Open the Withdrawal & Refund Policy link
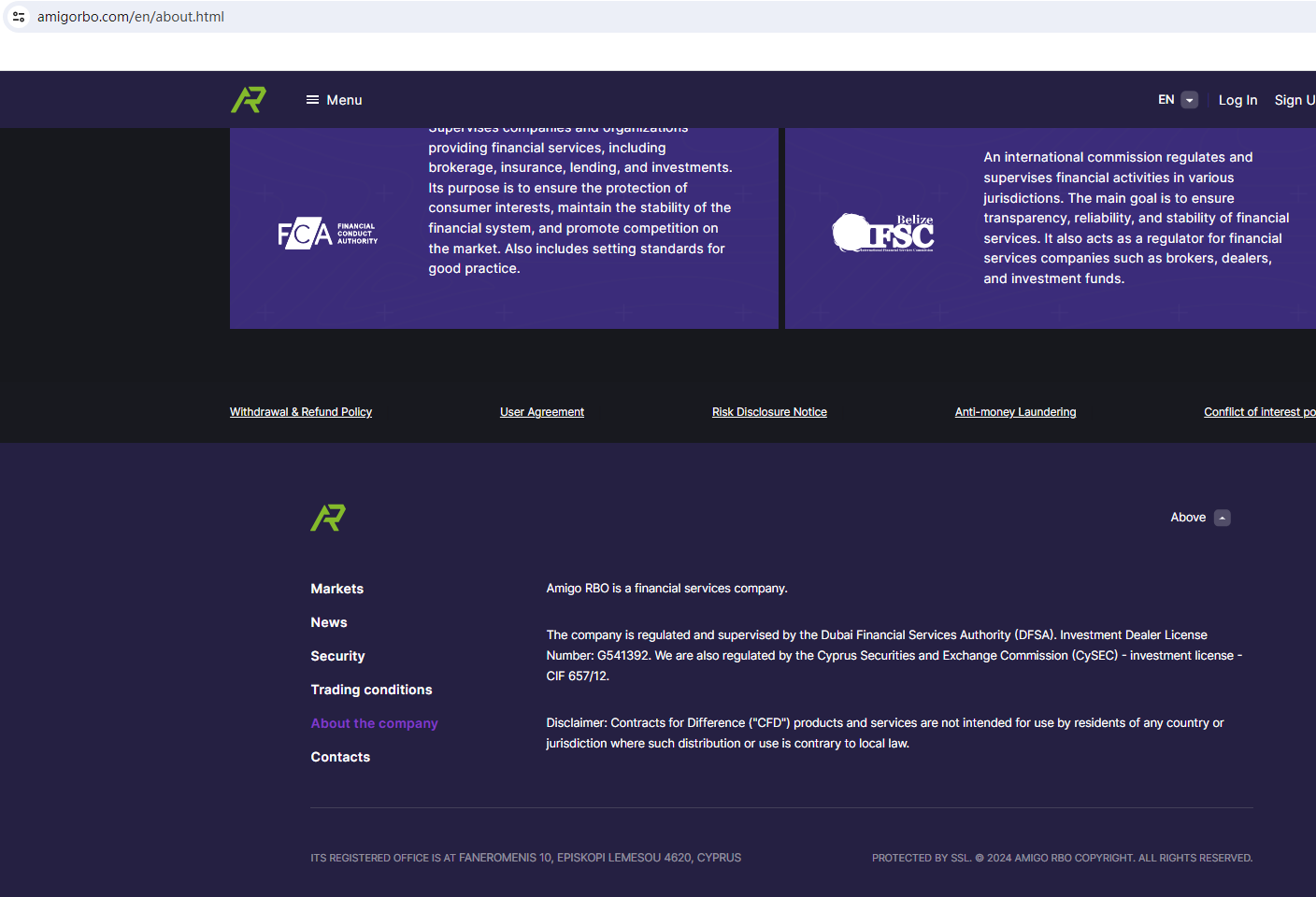This screenshot has width=1316, height=897. pyautogui.click(x=301, y=412)
